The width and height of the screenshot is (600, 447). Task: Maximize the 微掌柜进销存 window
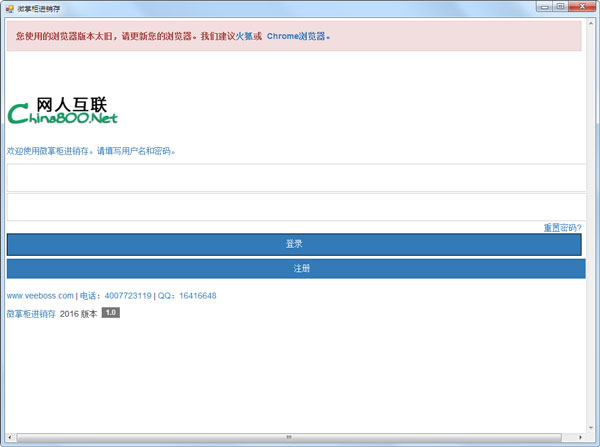pyautogui.click(x=560, y=7)
